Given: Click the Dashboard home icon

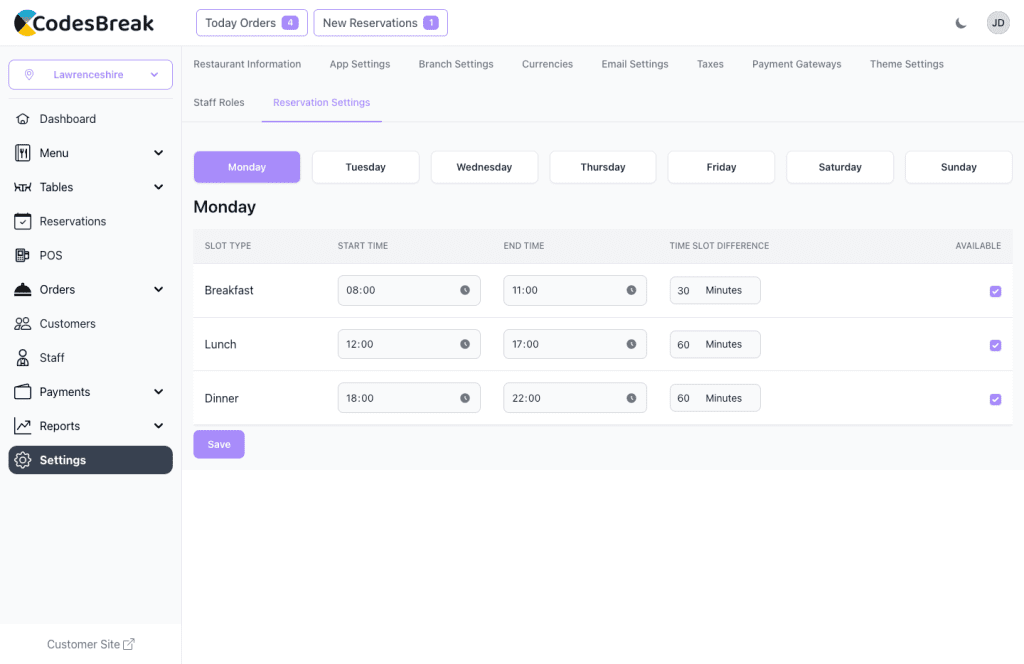Looking at the screenshot, I should pyautogui.click(x=23, y=119).
